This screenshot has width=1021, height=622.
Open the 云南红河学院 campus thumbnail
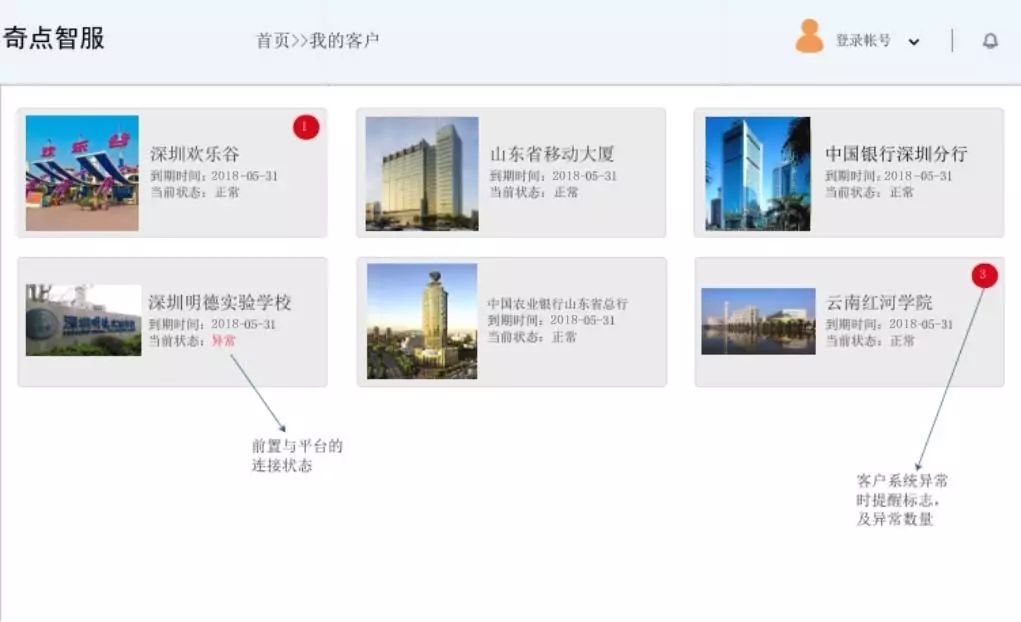(758, 321)
